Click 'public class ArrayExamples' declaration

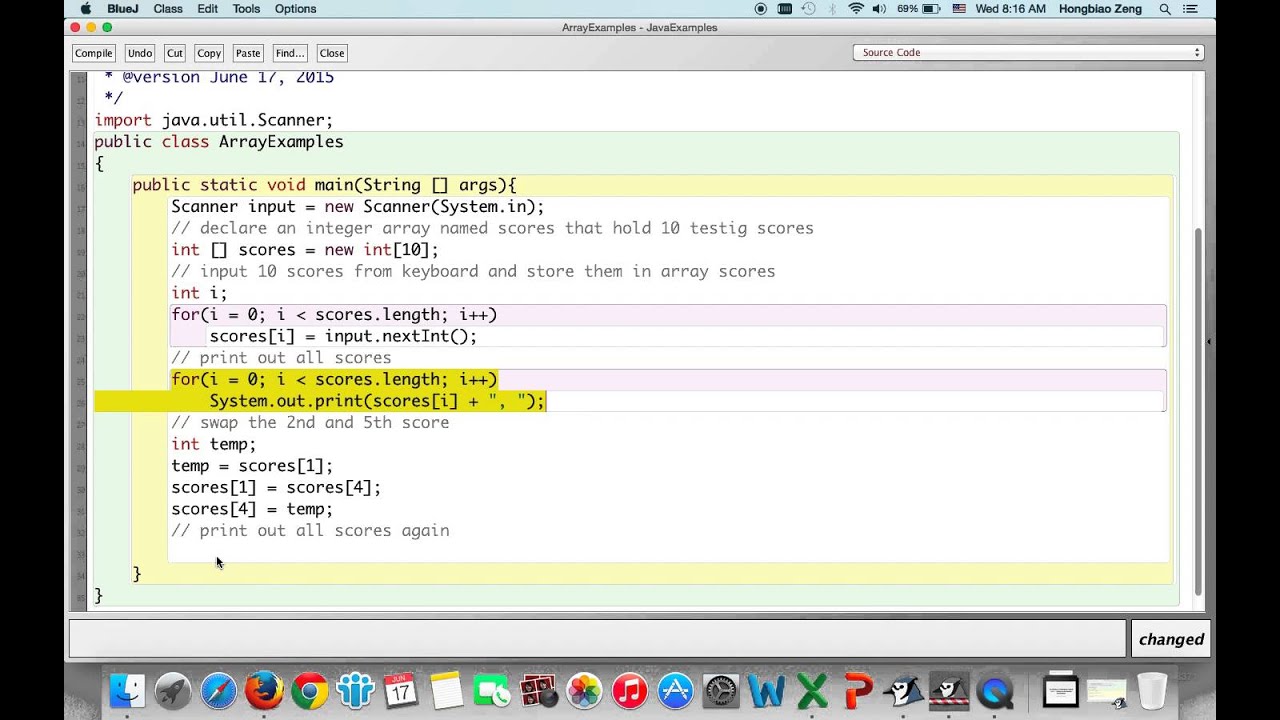point(219,142)
